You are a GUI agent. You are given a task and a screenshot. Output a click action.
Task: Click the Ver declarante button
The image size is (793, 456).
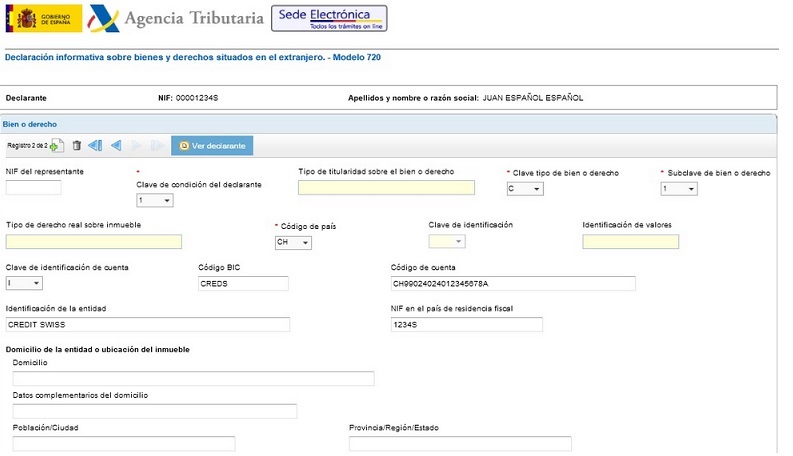(212, 146)
